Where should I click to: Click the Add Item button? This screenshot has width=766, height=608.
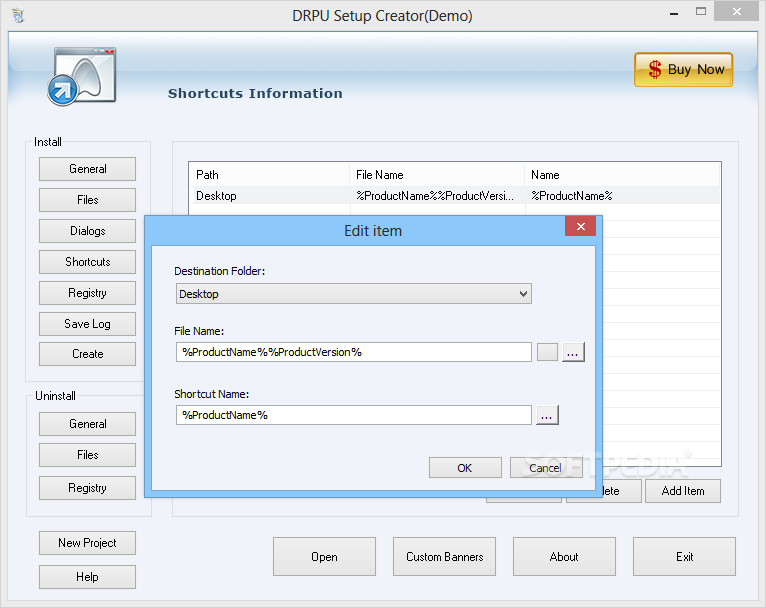(683, 491)
